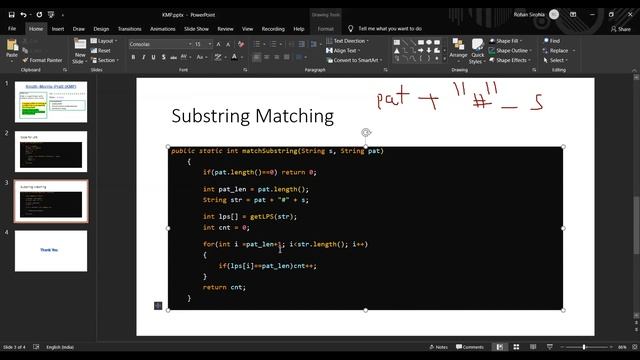
Task: Open Text Direction dropdown
Action: 347,41
